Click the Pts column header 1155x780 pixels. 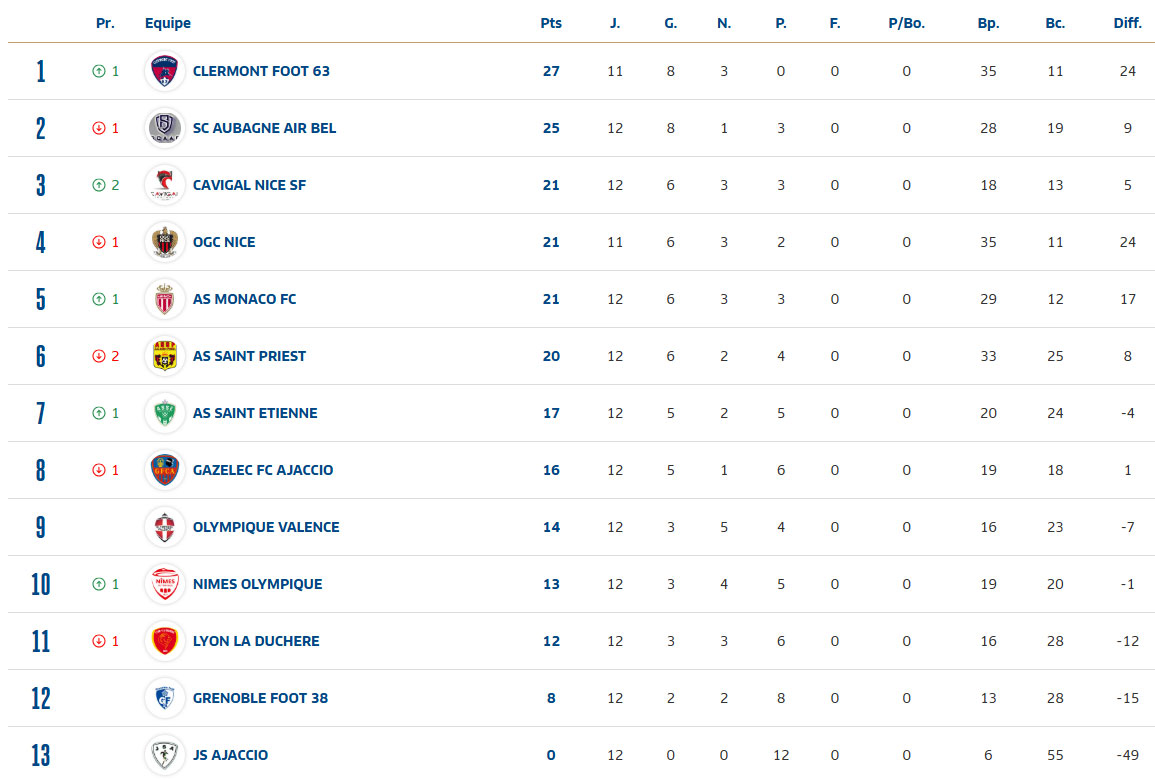point(551,23)
